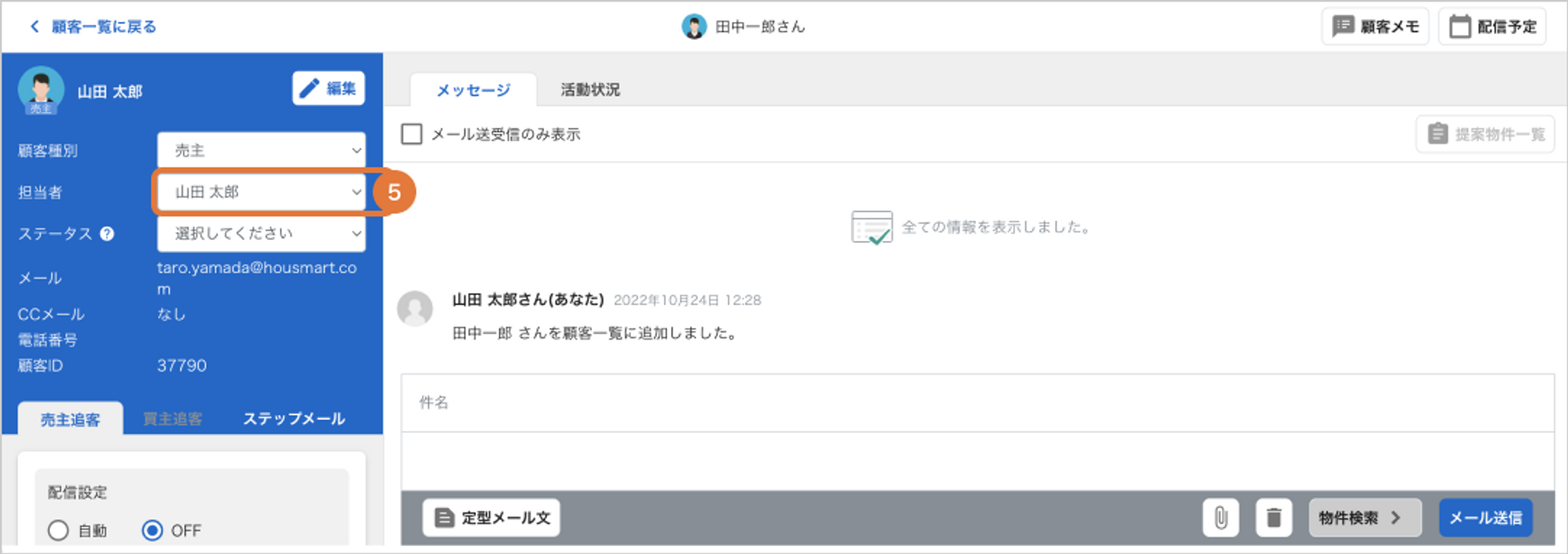Screen dimensions: 1568x554
Task: Click the pencil icon in 編集
Action: tap(310, 88)
